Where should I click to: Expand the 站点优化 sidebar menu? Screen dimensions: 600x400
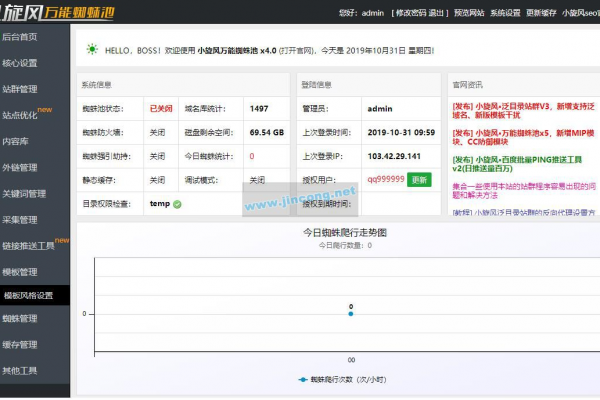[20, 115]
